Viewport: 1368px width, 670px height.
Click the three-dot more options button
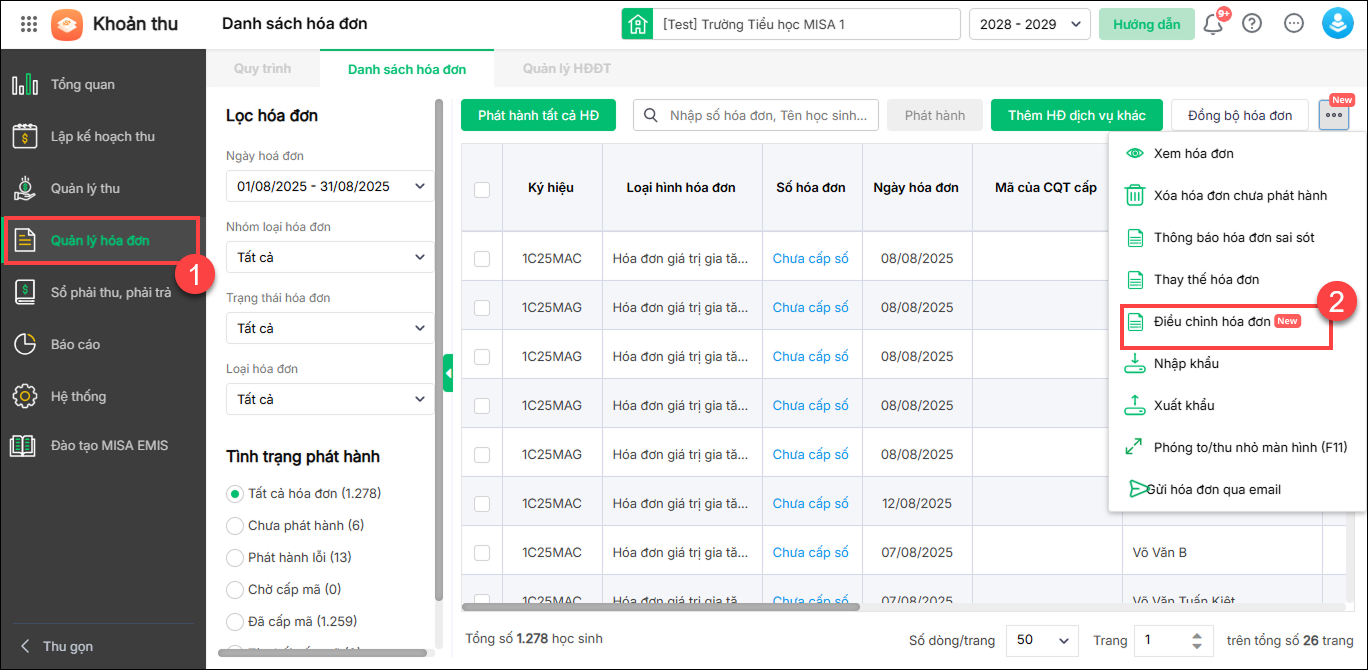[1333, 116]
